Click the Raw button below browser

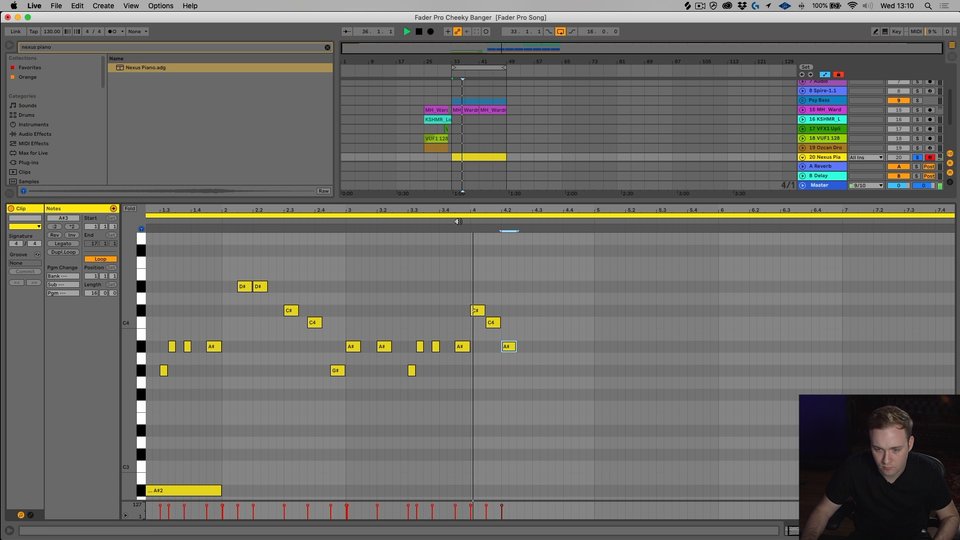click(x=324, y=191)
